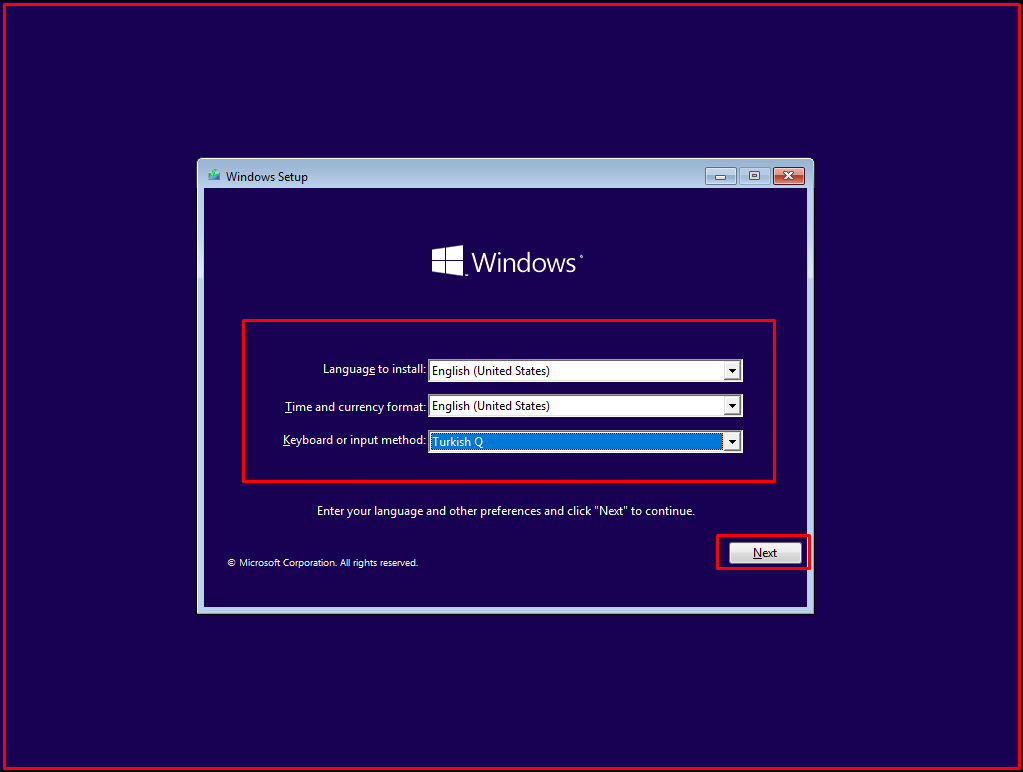Click the Microsoft Corporation copyright text
Screen dimensions: 1023x772
click(x=322, y=563)
